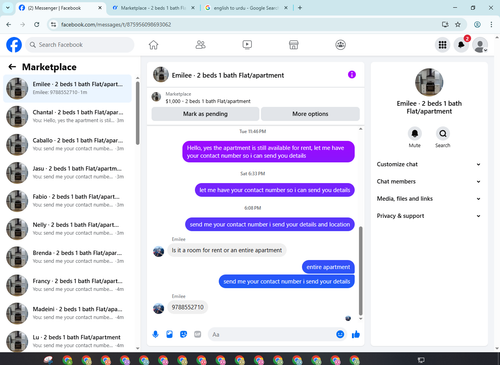
Task: Click chat header listing thumbnail
Action: click(x=161, y=75)
